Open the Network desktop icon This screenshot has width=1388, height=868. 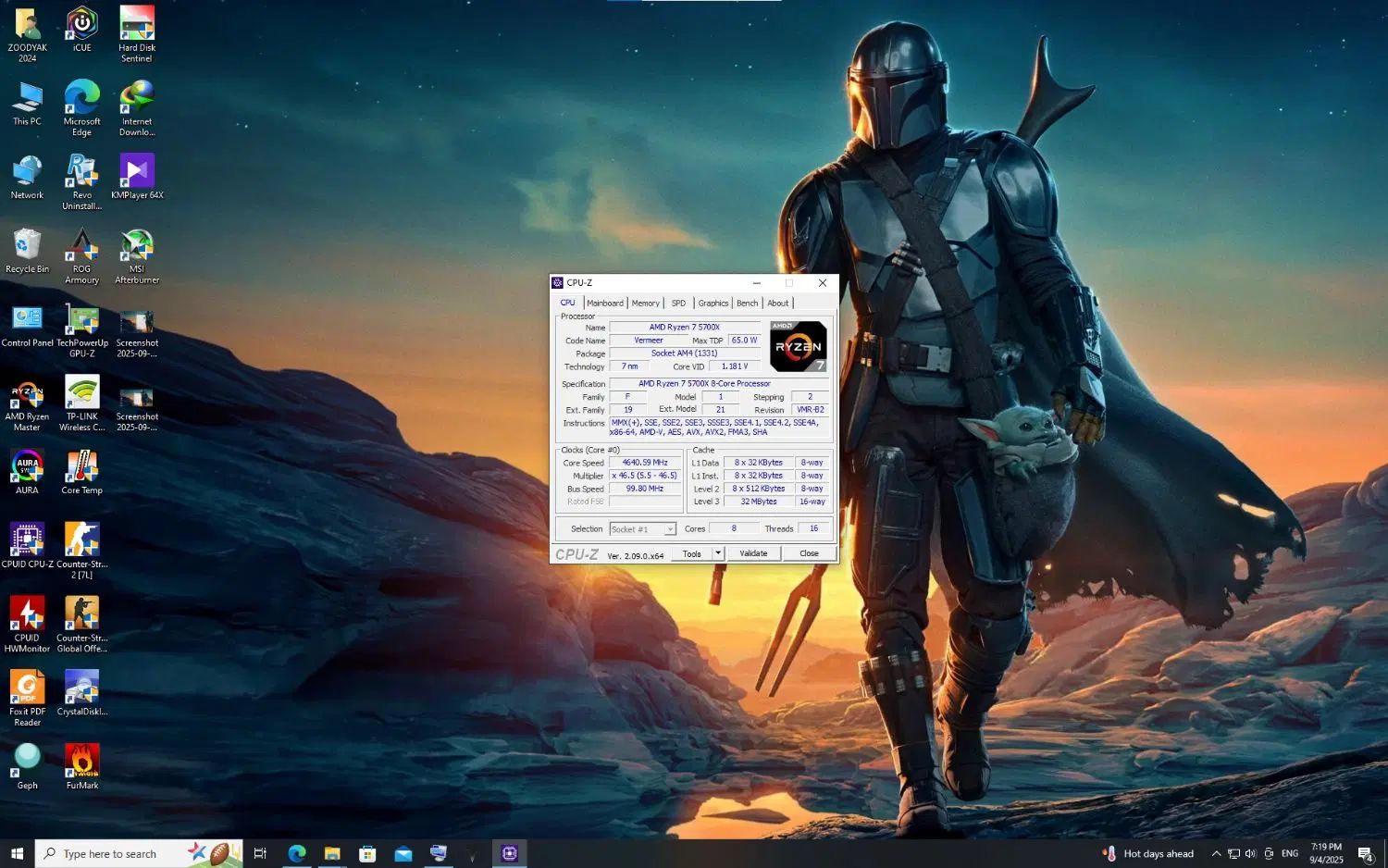tap(27, 178)
